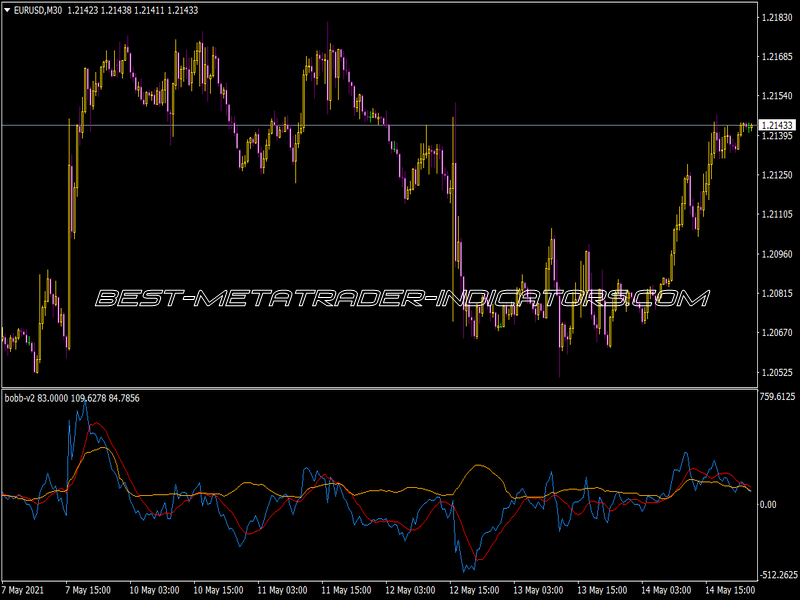
Task: Click the 11 May 03:00 time label
Action: tap(282, 590)
